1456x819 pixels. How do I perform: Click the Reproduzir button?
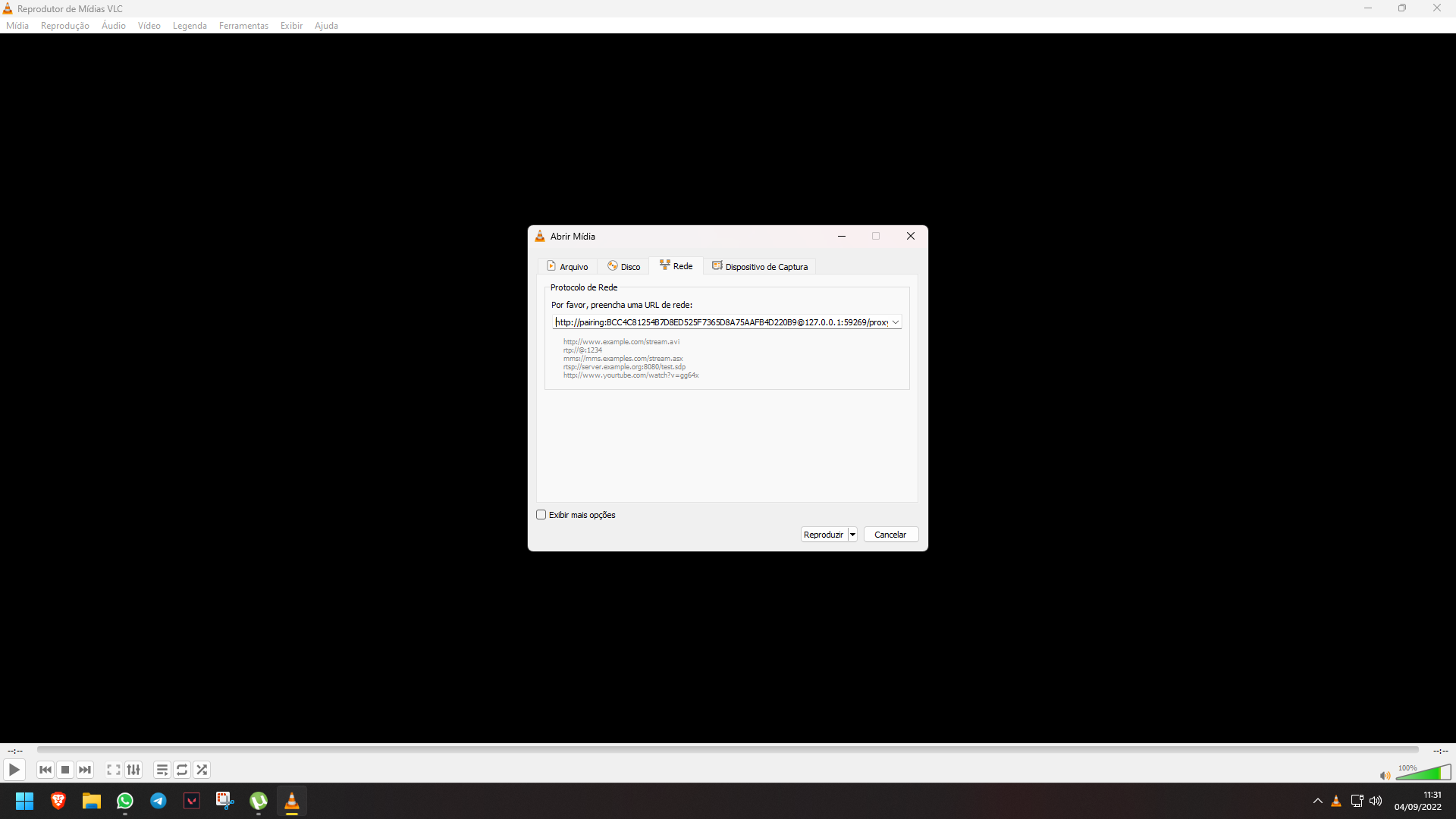(824, 535)
